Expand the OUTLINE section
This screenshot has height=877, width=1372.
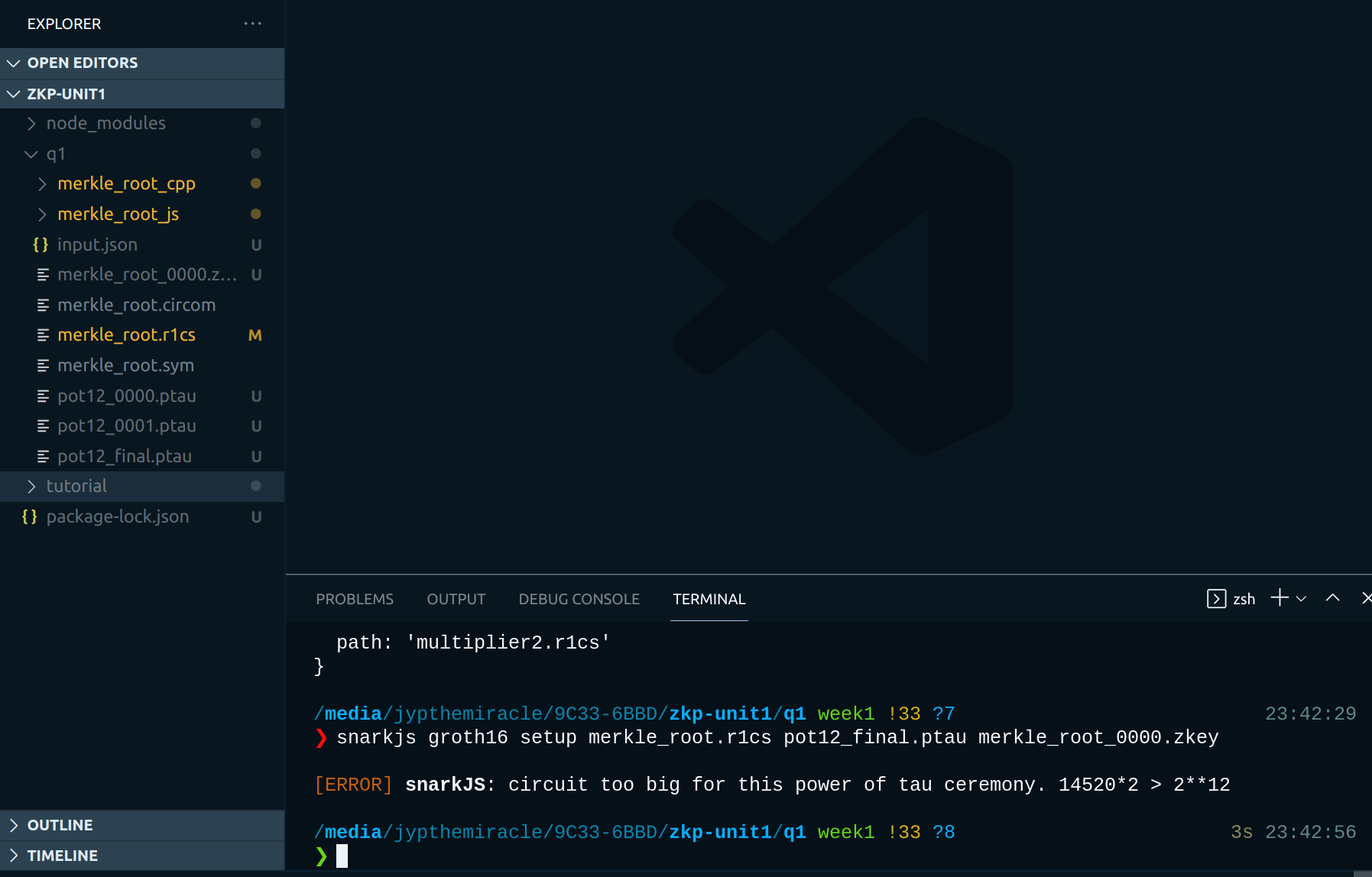click(142, 825)
